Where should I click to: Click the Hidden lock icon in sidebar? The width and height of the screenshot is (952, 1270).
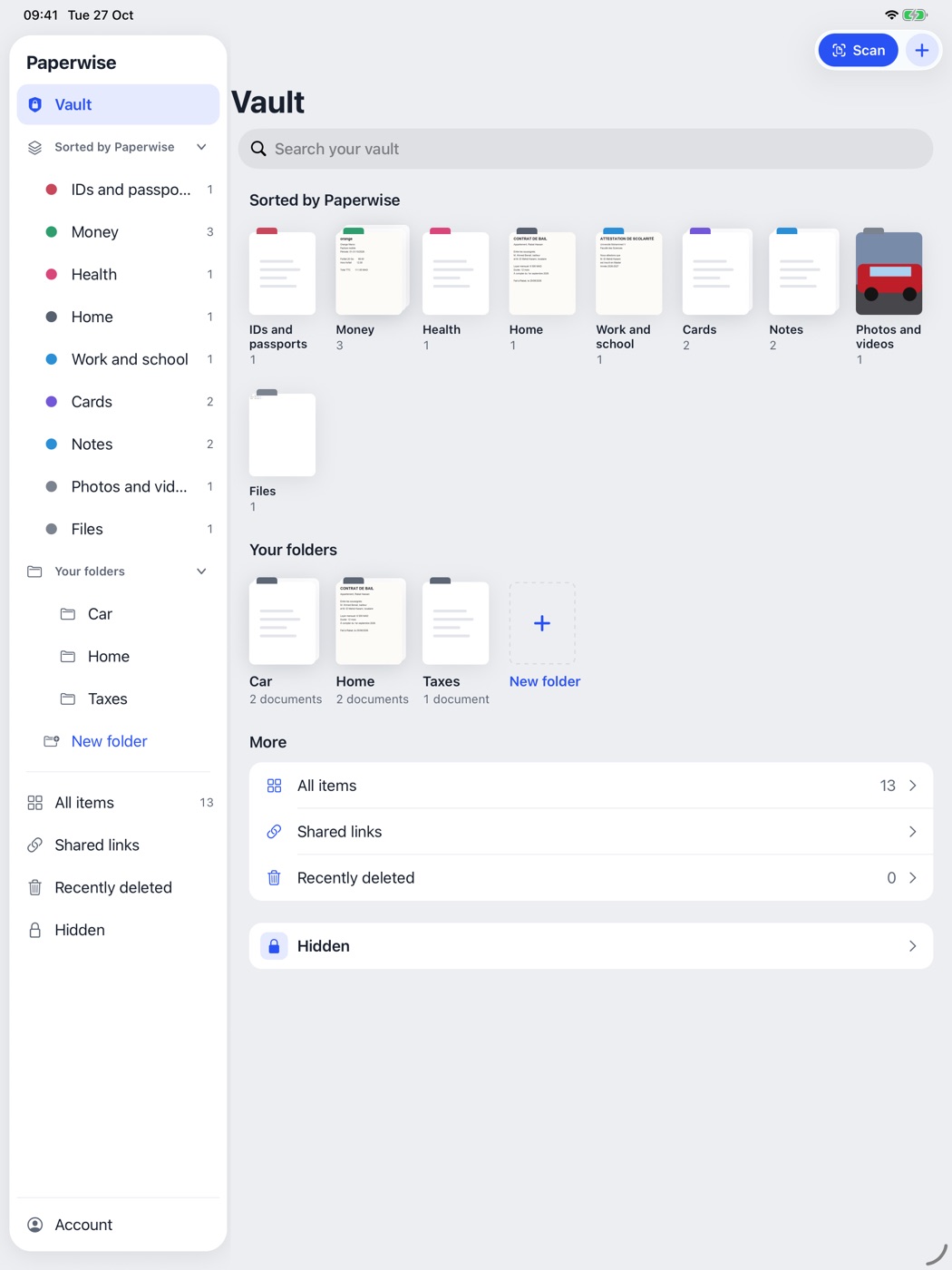(35, 930)
